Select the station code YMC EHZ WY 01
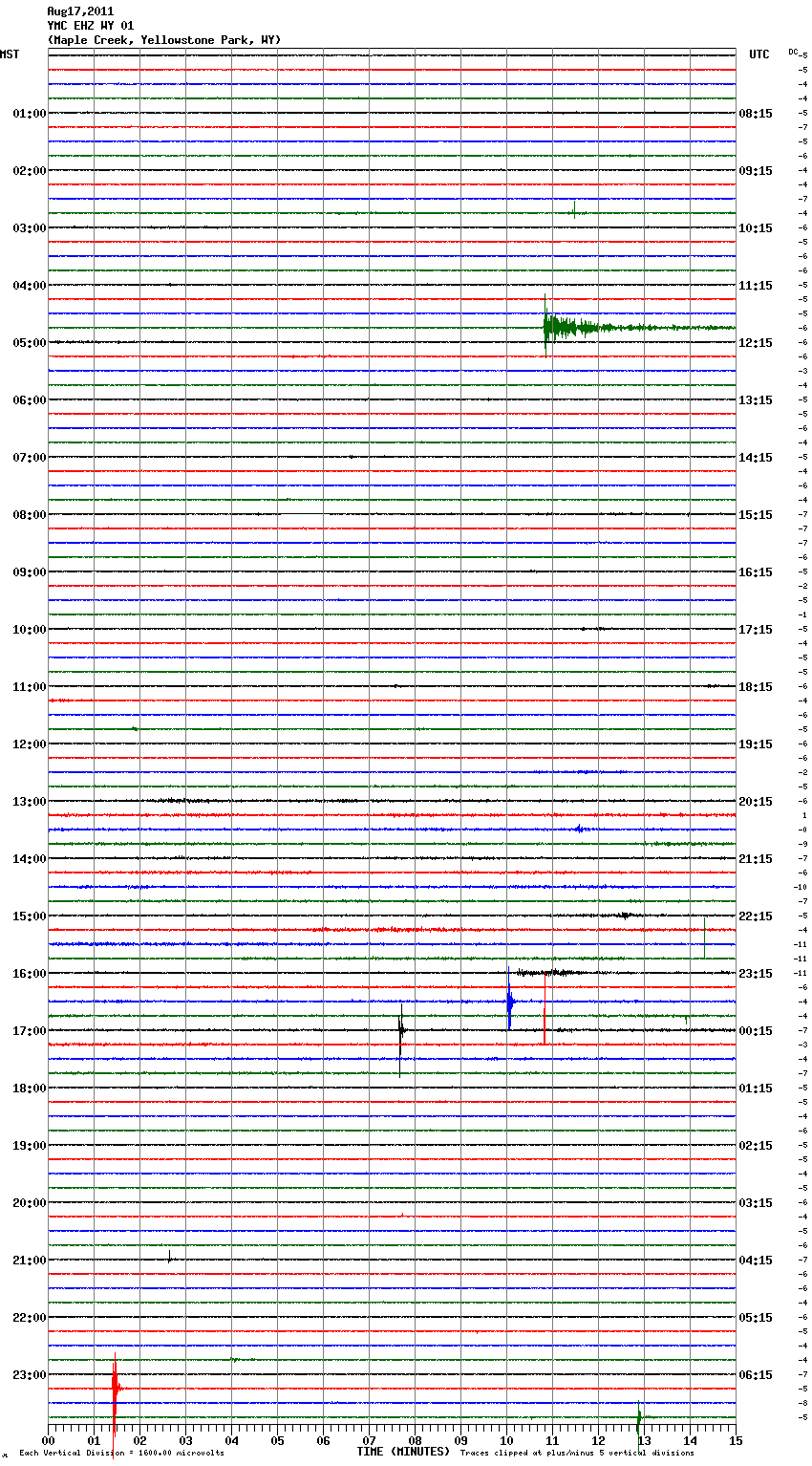The image size is (812, 1466). 91,26
